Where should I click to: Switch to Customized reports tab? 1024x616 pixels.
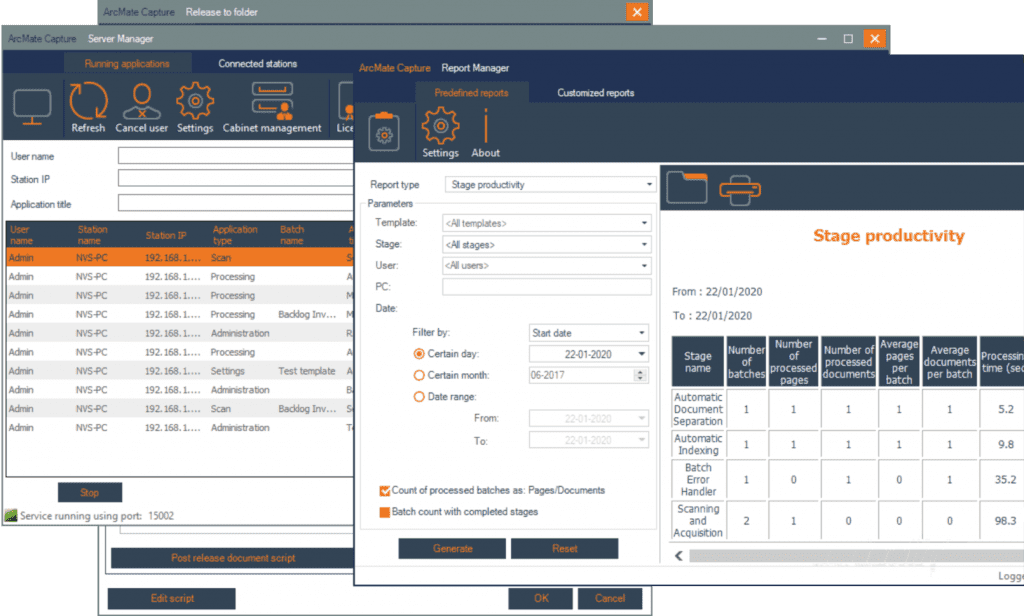[x=595, y=93]
